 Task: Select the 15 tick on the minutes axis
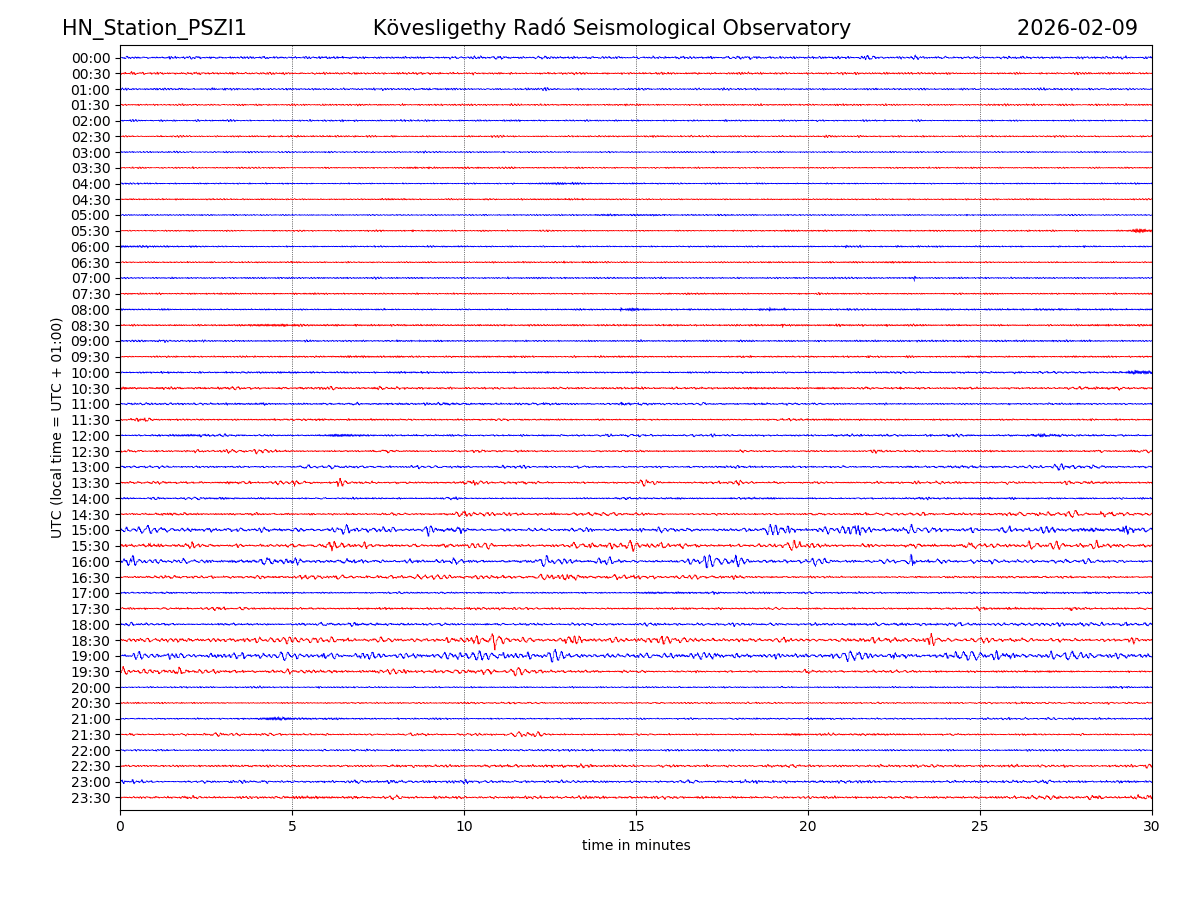[636, 826]
